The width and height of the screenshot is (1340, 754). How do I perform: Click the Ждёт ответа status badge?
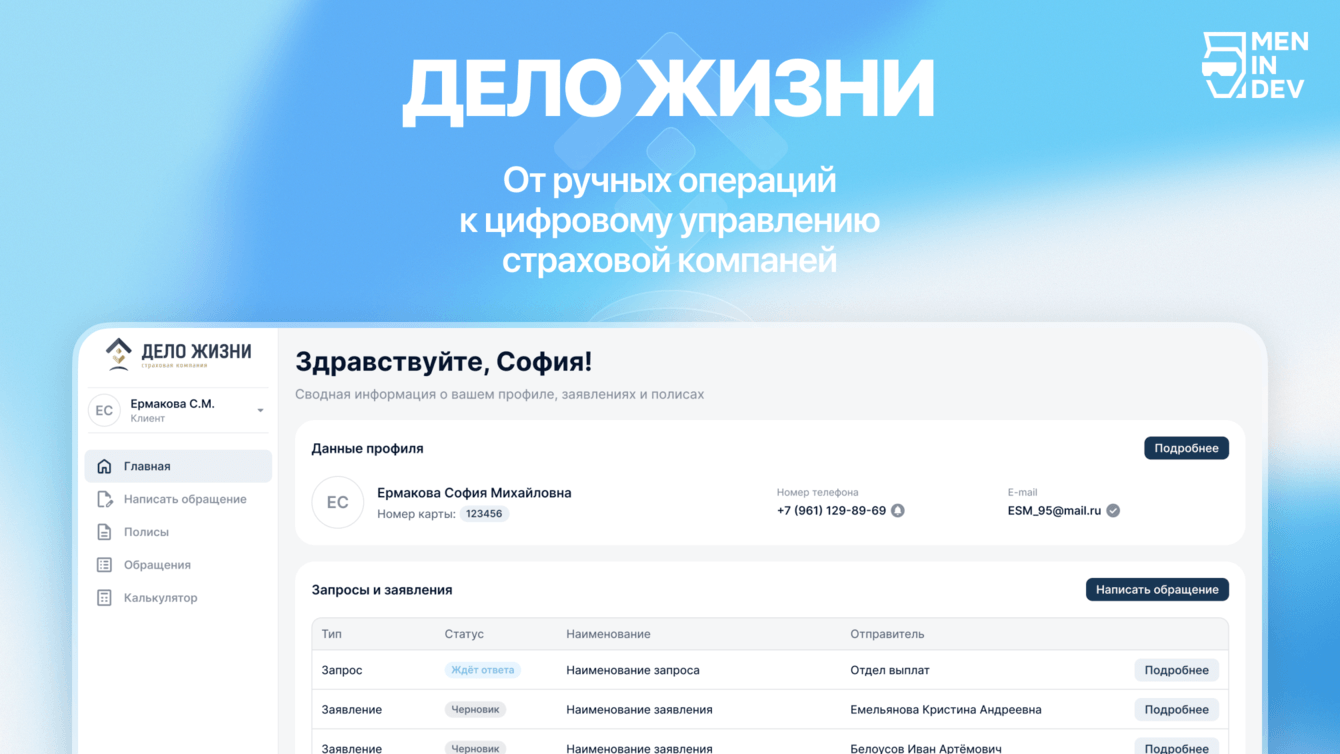482,669
